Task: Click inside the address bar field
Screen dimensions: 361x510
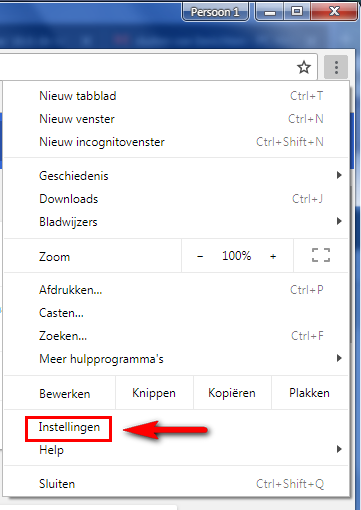Action: [147, 67]
